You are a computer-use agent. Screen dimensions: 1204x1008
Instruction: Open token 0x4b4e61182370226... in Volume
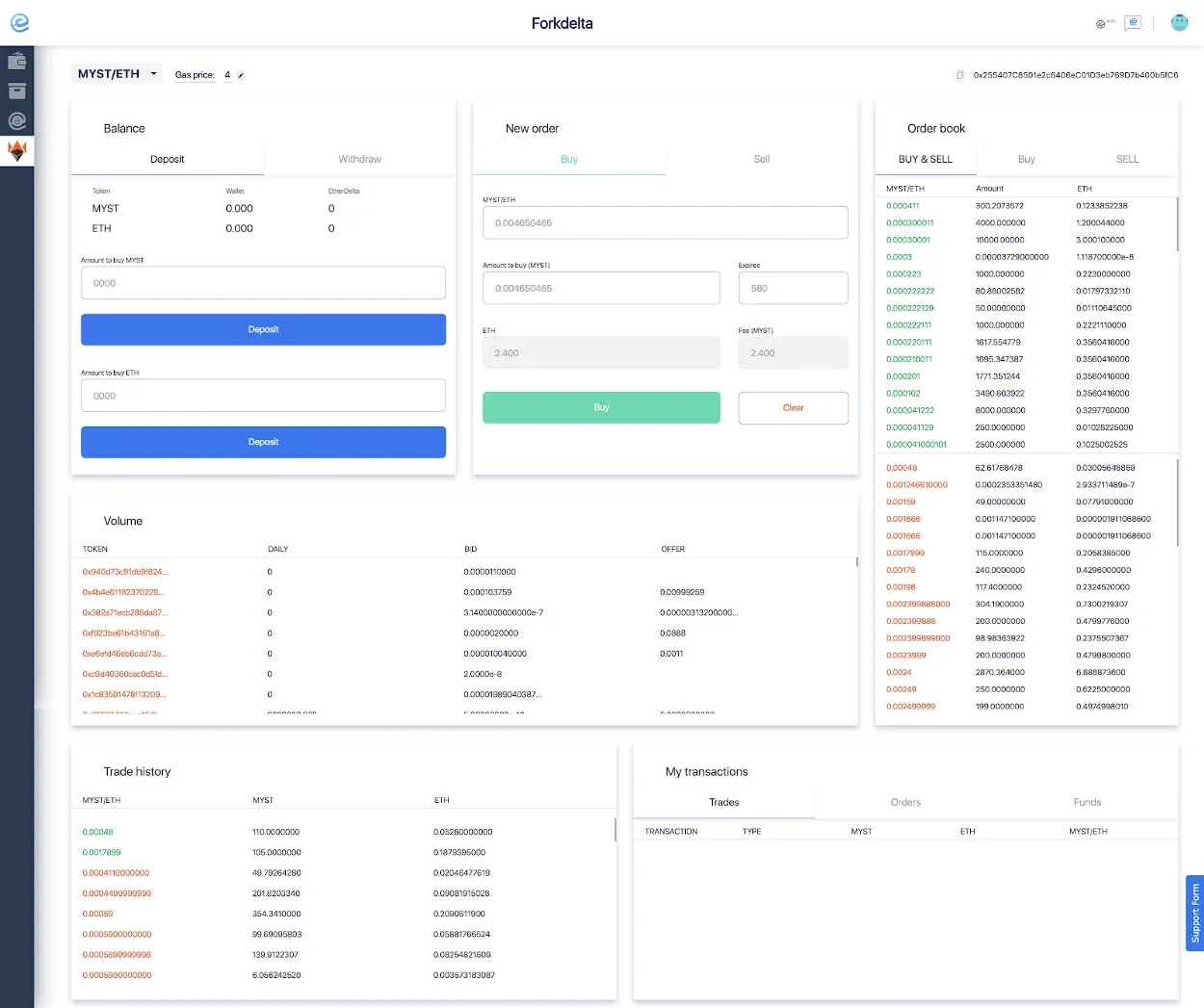(123, 592)
